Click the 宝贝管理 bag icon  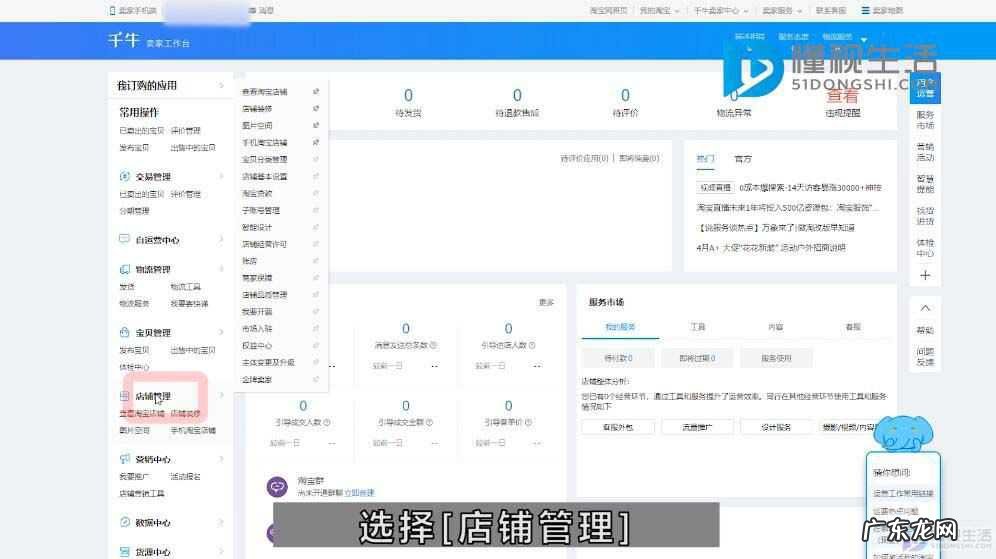[124, 332]
